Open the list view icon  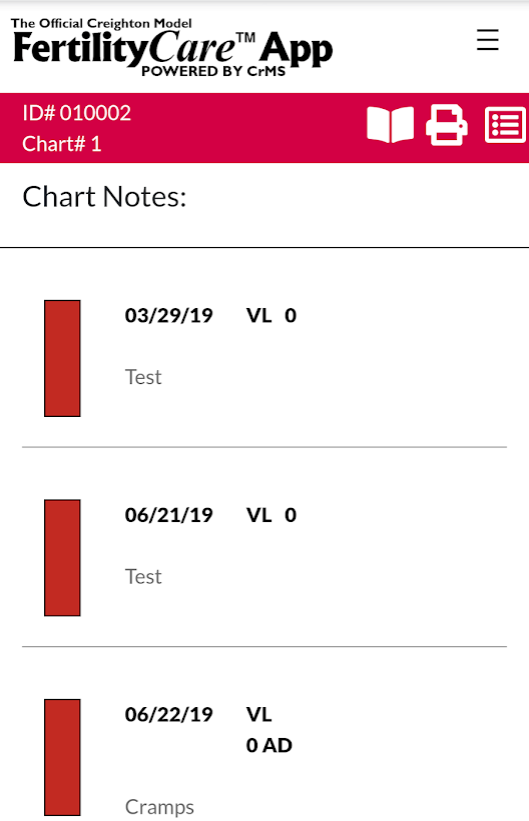pyautogui.click(x=505, y=125)
